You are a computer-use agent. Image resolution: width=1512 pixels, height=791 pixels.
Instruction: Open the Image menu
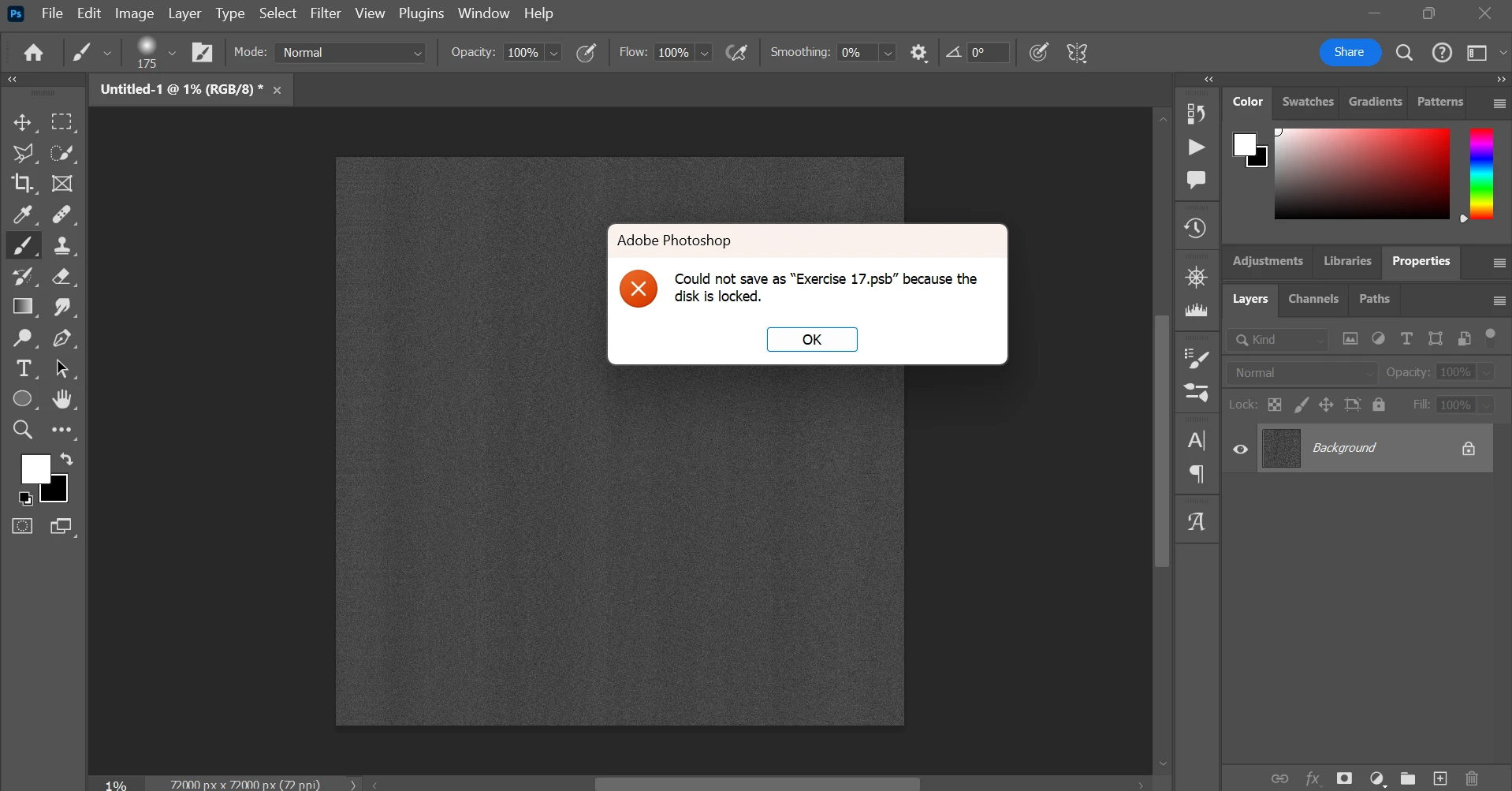135,13
